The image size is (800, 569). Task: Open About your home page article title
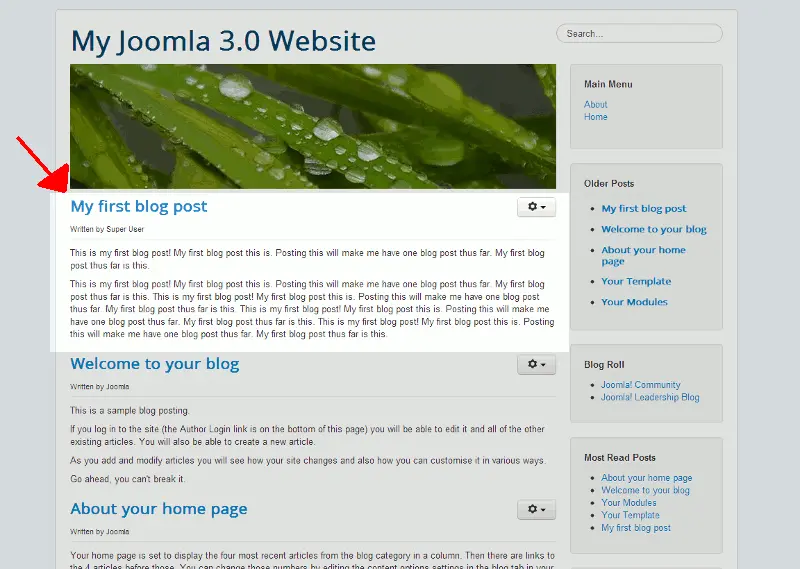(159, 509)
